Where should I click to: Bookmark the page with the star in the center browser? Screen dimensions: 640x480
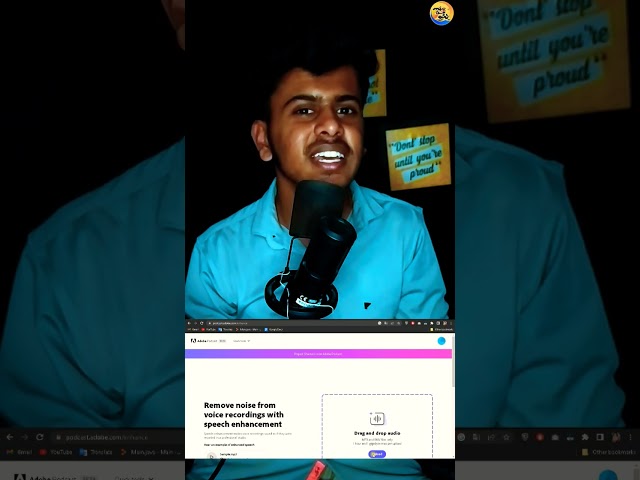(399, 323)
